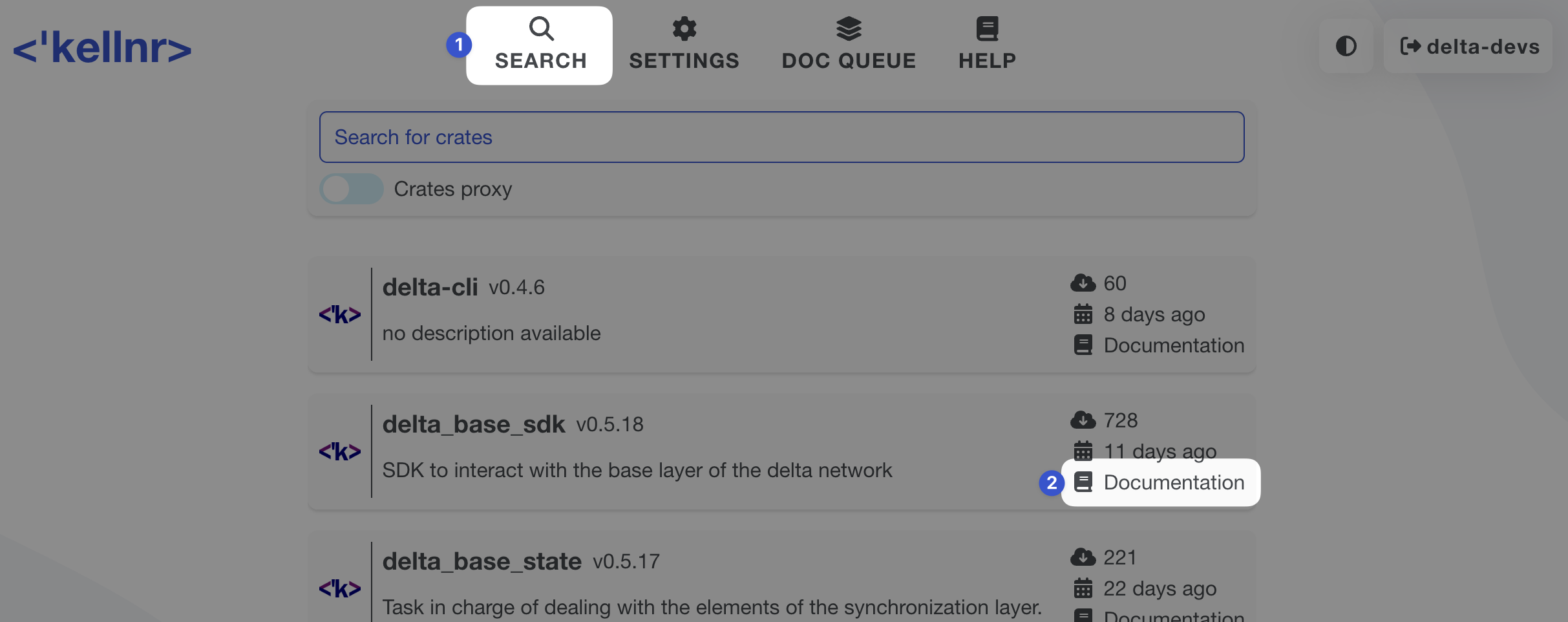
Task: Enable the Crates proxy switch
Action: point(352,189)
